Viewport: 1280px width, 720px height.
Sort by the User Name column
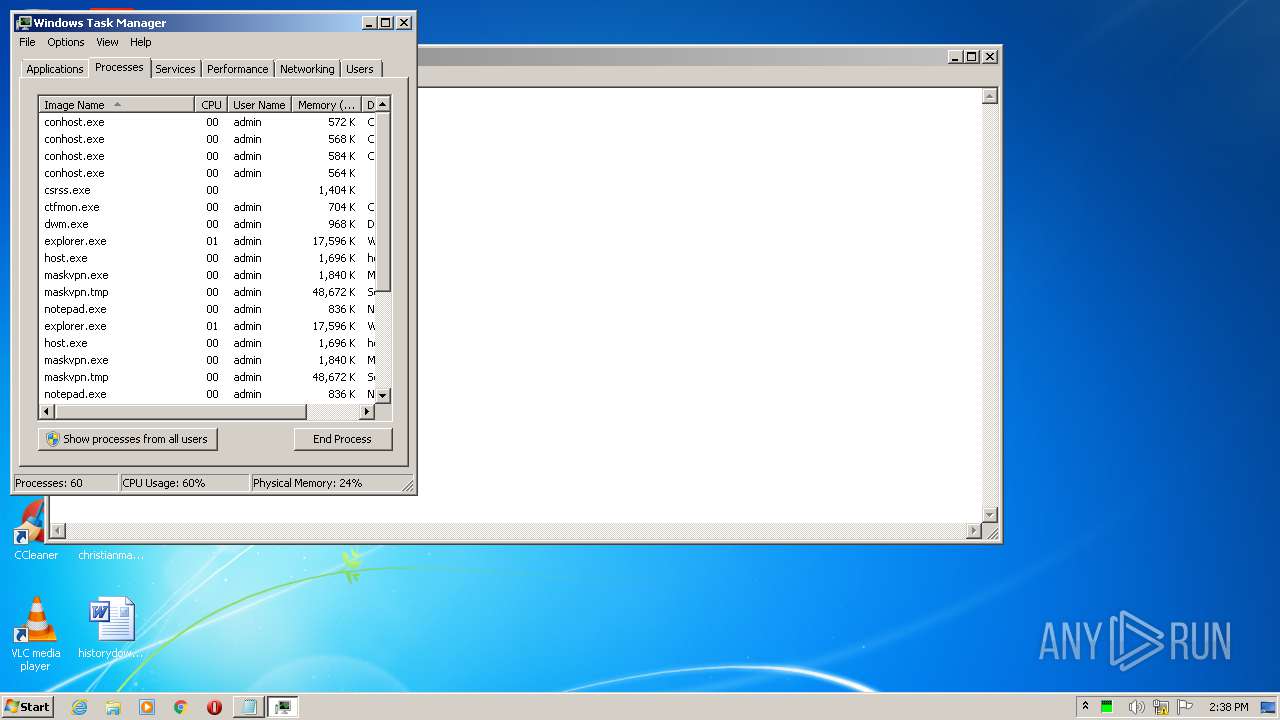259,105
